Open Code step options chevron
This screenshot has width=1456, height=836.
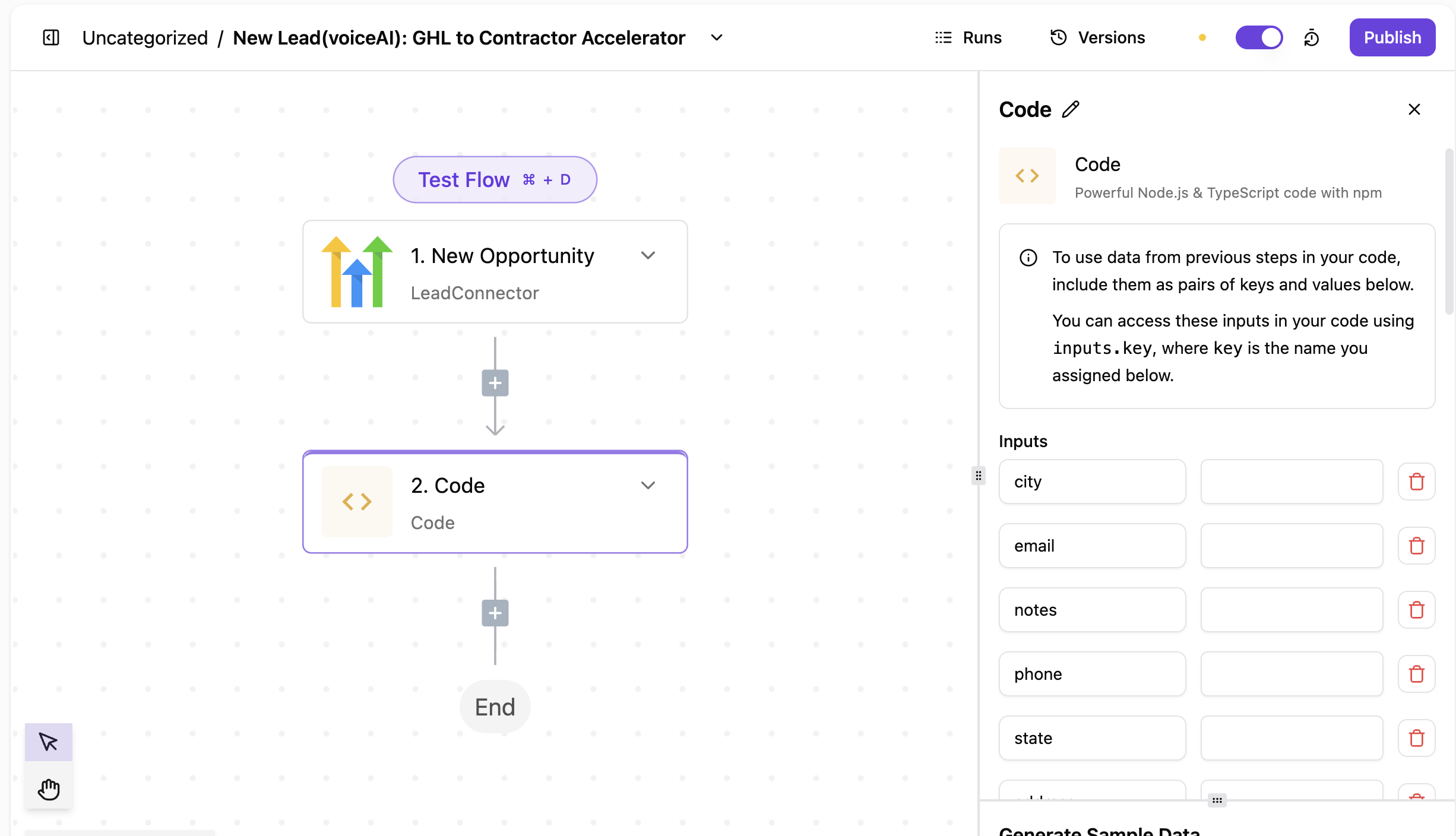pyautogui.click(x=648, y=485)
